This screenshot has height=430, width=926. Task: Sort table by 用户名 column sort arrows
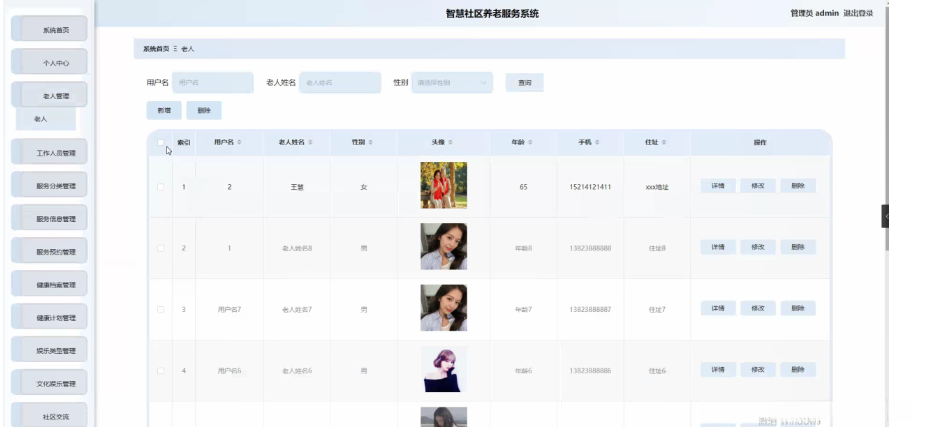coord(239,142)
